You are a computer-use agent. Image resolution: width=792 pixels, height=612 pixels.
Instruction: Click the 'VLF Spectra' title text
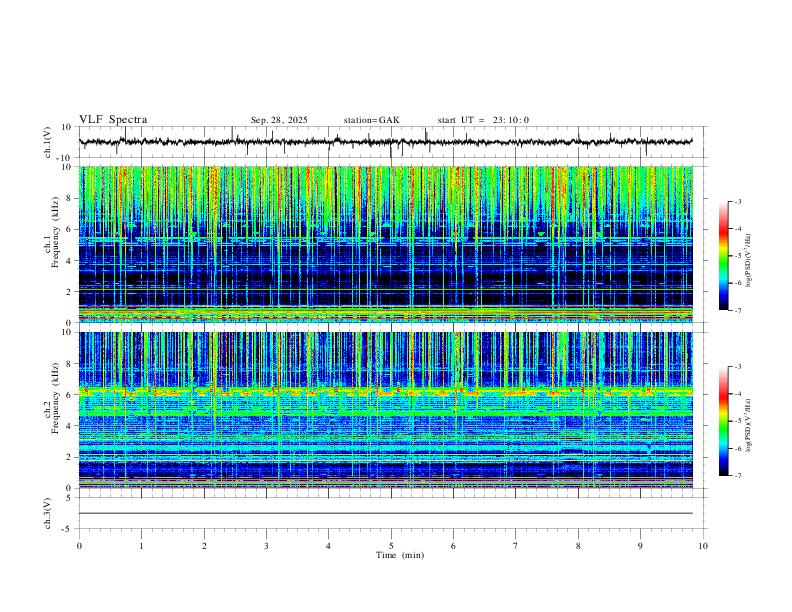(x=113, y=120)
